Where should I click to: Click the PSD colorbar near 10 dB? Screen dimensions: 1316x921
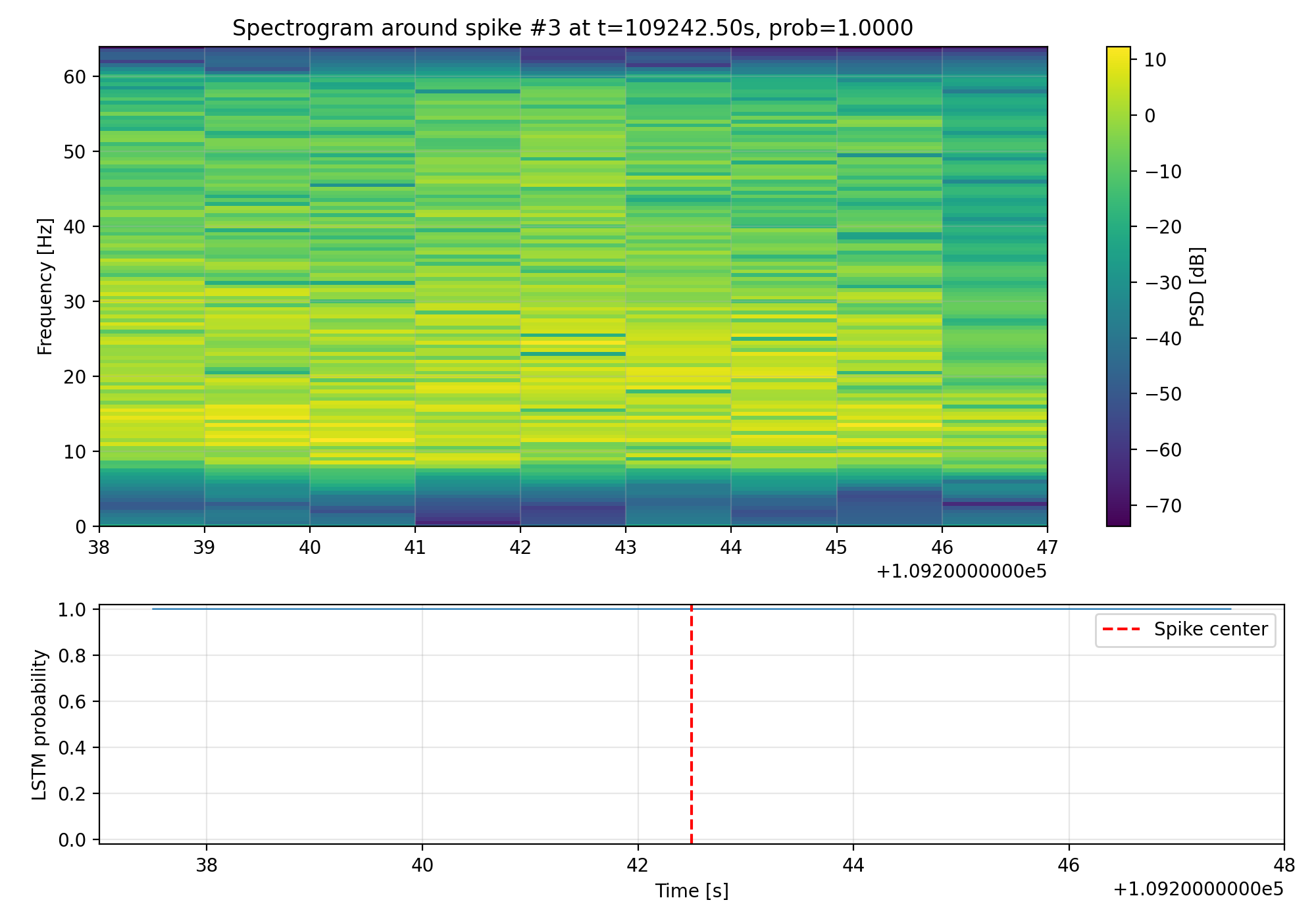1118,60
